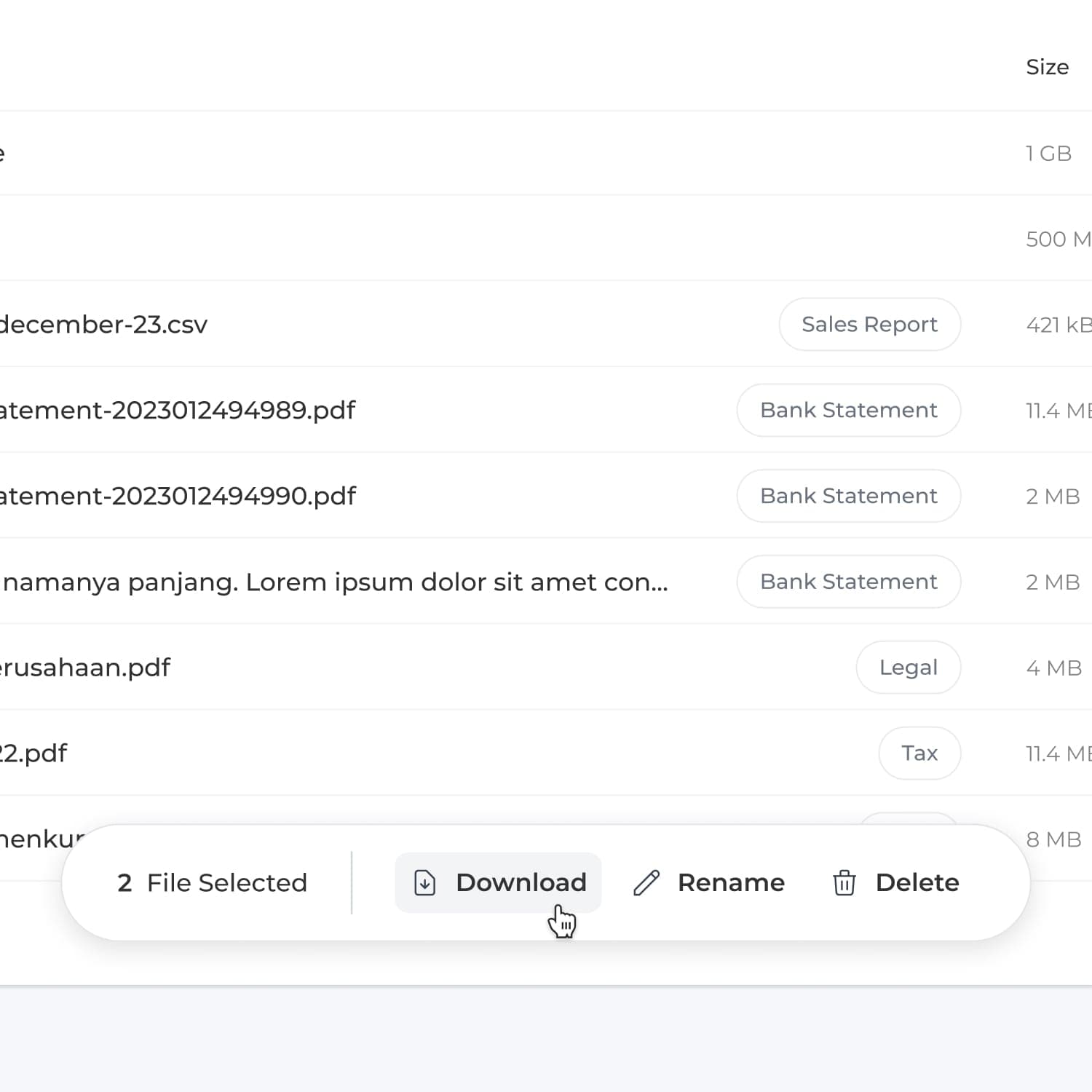1092x1092 pixels.
Task: Open the file ending in 2023012494990.pdf
Action: click(178, 496)
